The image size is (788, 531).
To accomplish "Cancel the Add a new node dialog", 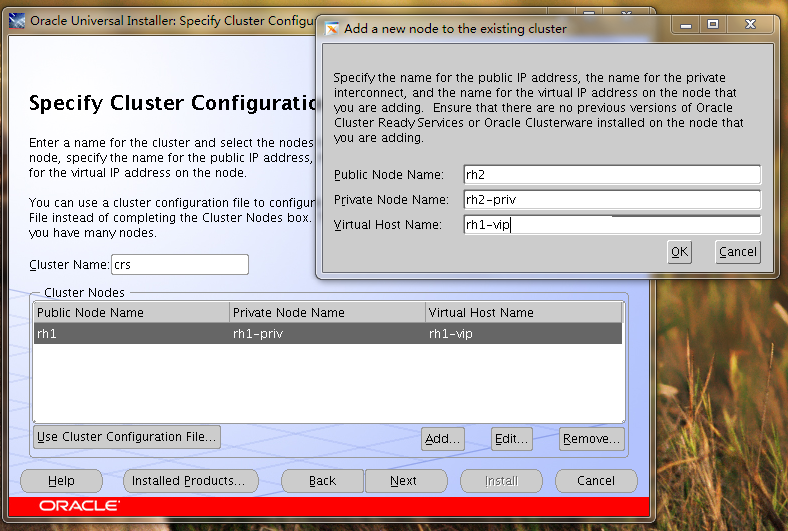I will tap(738, 252).
